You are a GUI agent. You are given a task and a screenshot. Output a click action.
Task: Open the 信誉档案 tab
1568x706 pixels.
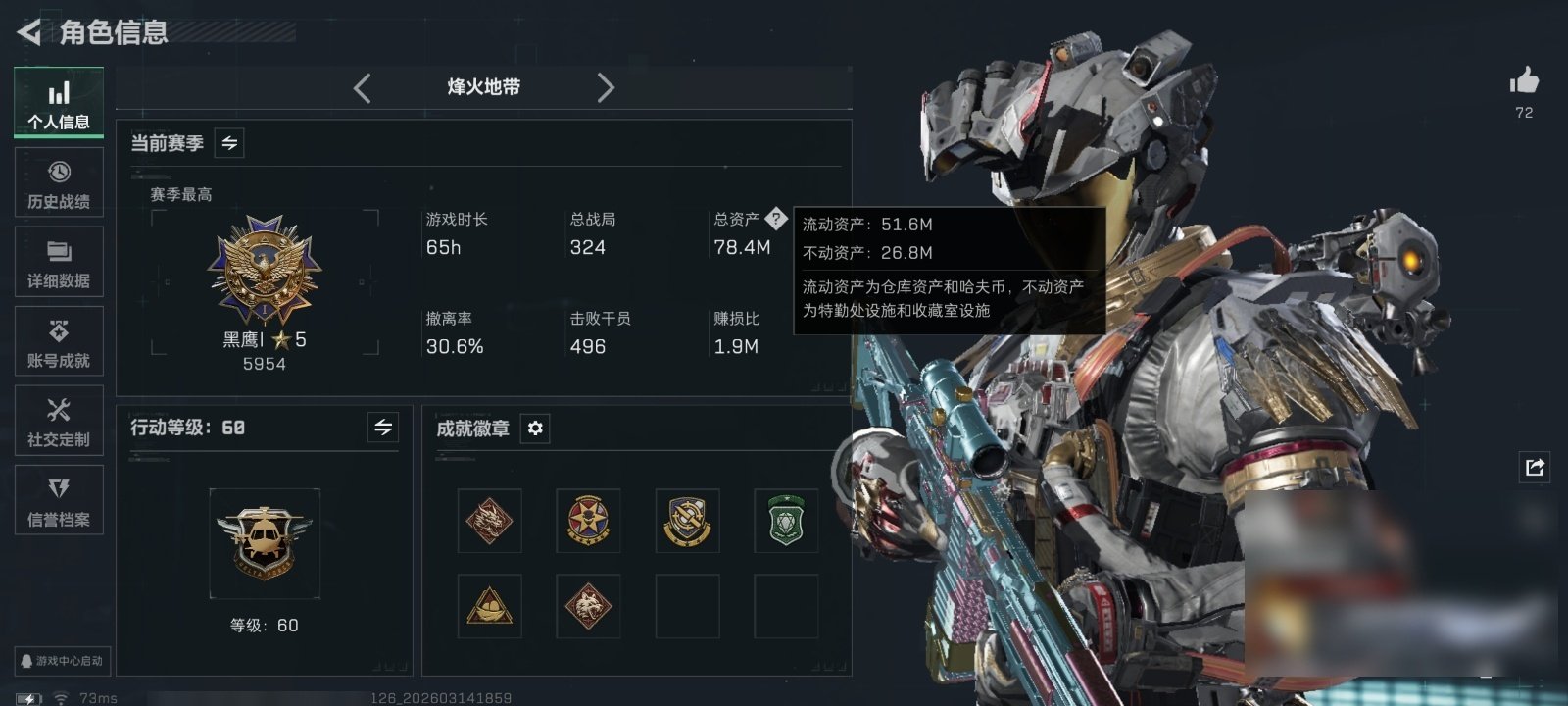59,501
